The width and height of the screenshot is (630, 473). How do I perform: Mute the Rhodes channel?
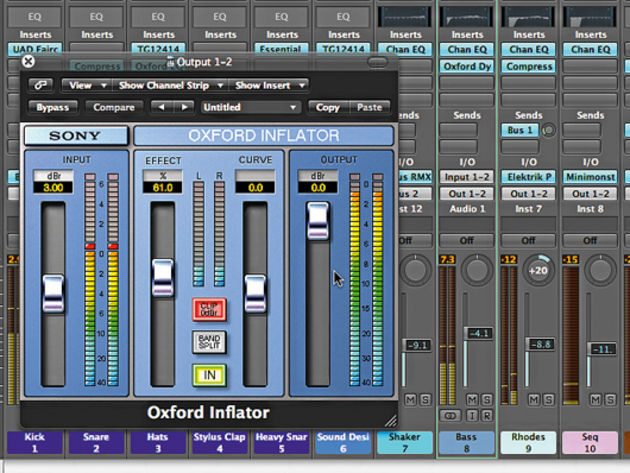click(534, 399)
